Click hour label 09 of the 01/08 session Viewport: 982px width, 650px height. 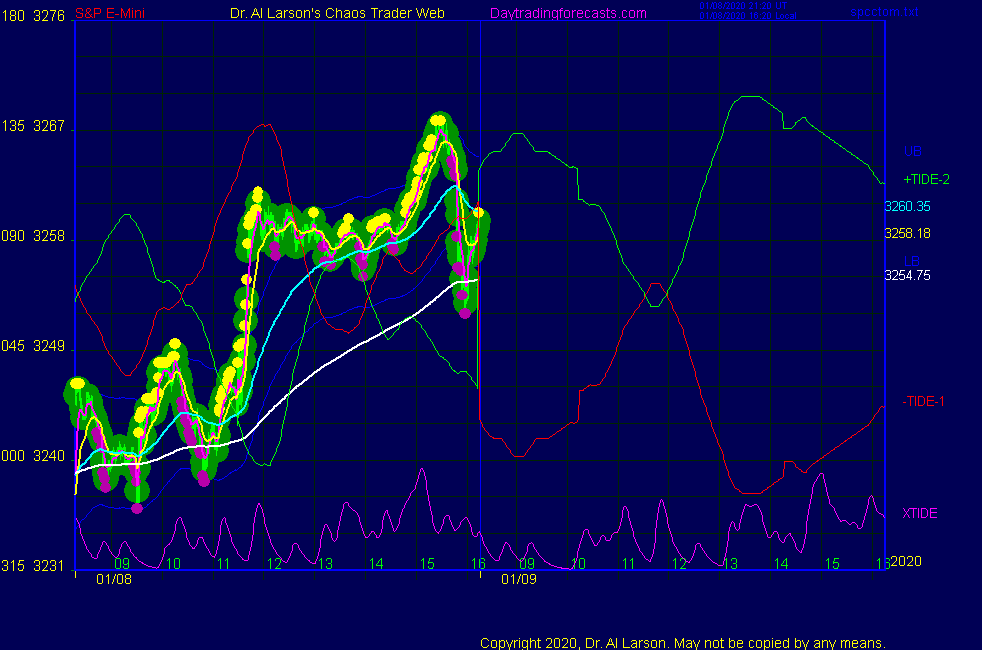[x=122, y=564]
